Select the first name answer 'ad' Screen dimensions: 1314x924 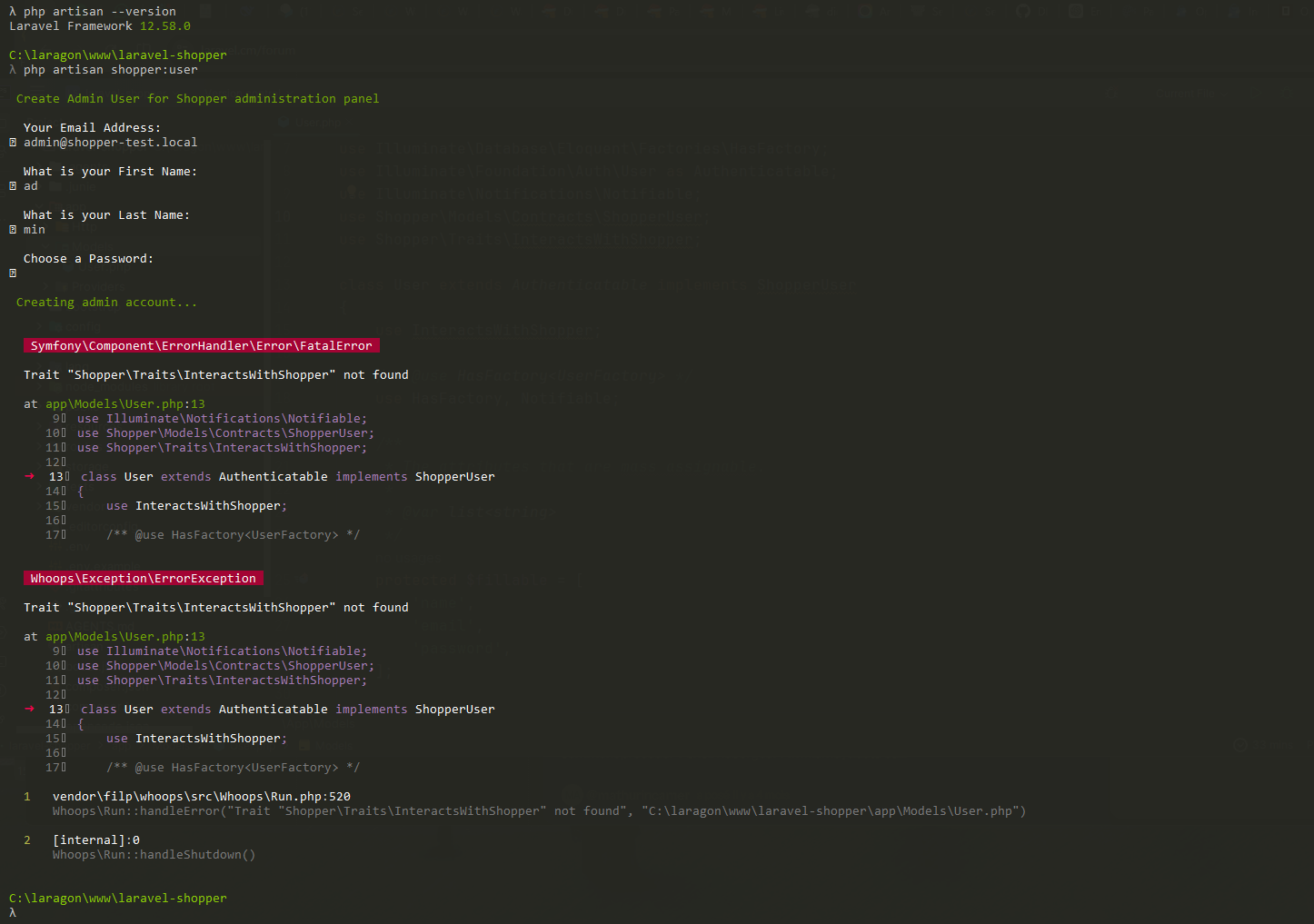(x=31, y=186)
